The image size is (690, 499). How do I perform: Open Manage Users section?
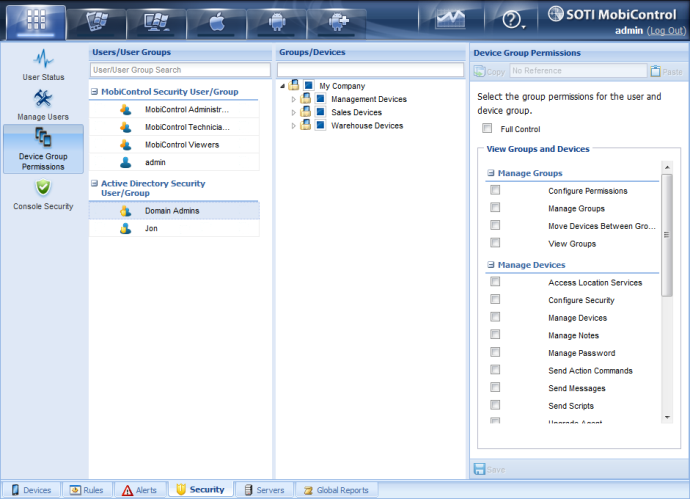(x=43, y=105)
